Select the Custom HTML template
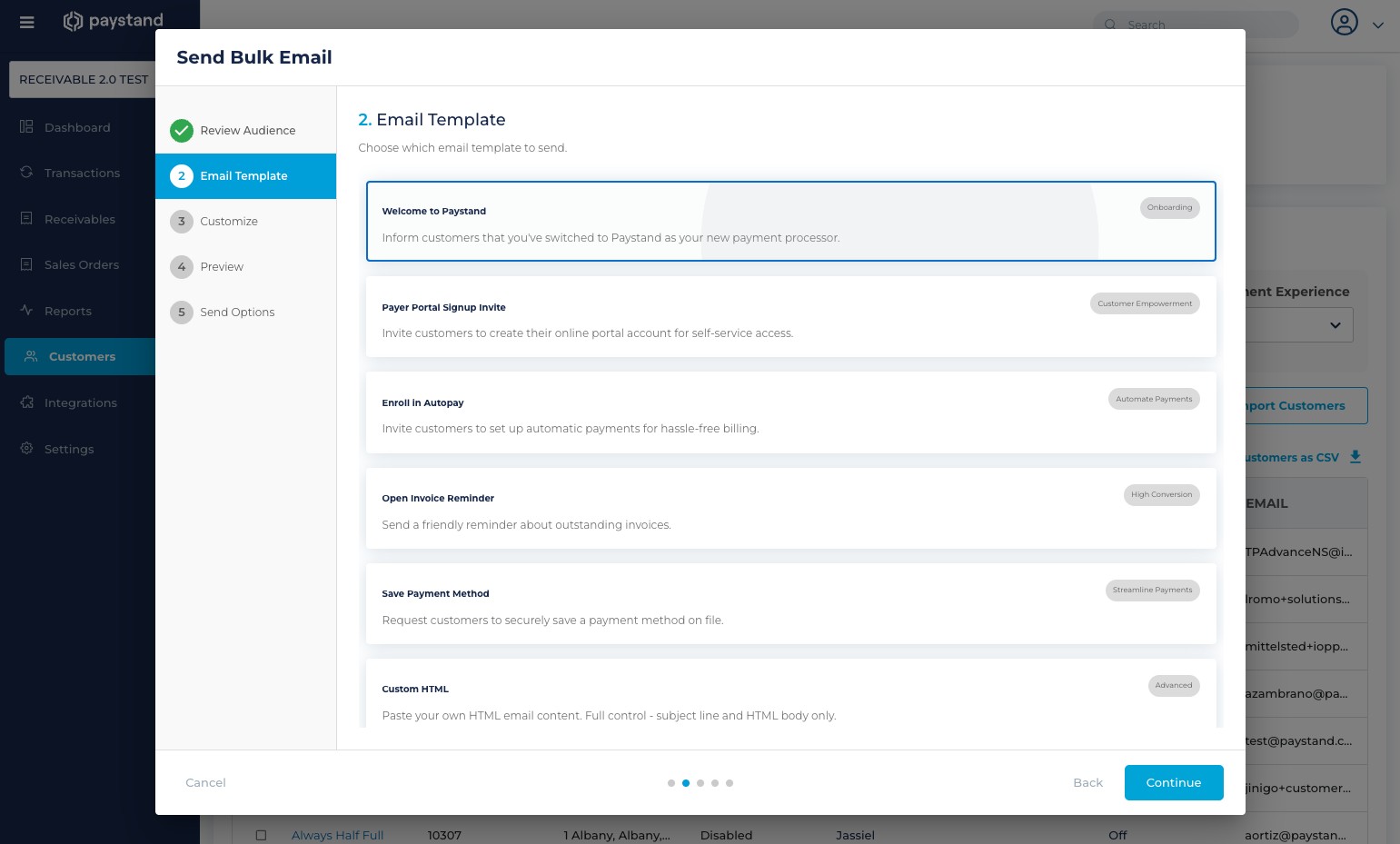This screenshot has width=1400, height=844. (790, 693)
